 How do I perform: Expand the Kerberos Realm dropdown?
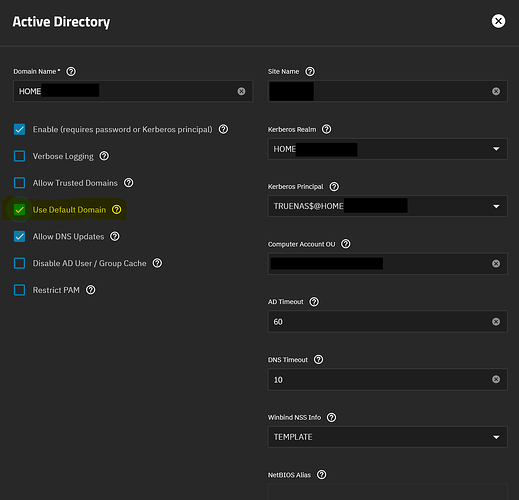coord(387,149)
